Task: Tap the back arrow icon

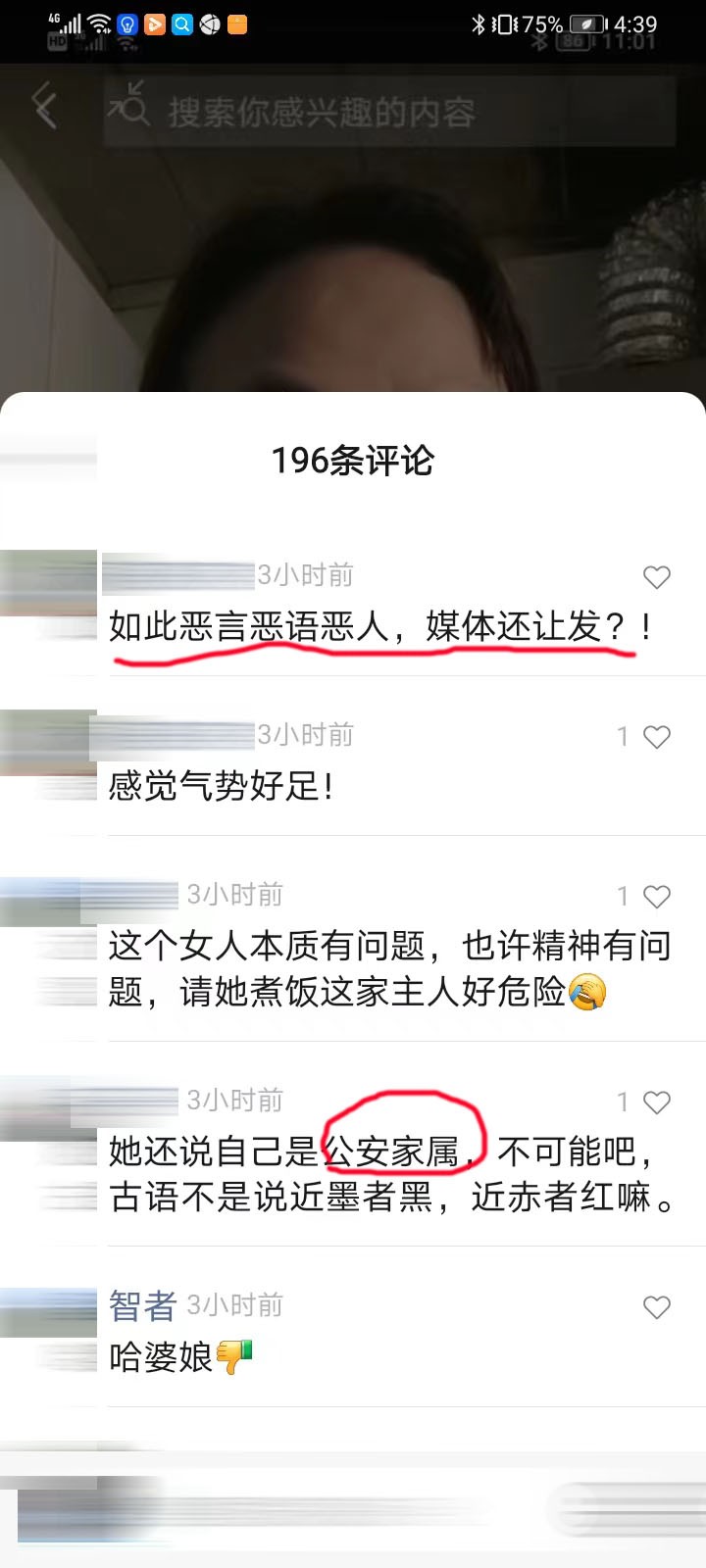Action: (x=45, y=107)
